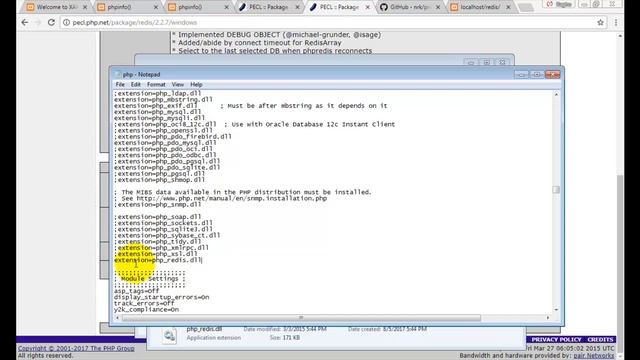
Task: Close the Welcome to XAMPP tab
Action: (x=85, y=7)
